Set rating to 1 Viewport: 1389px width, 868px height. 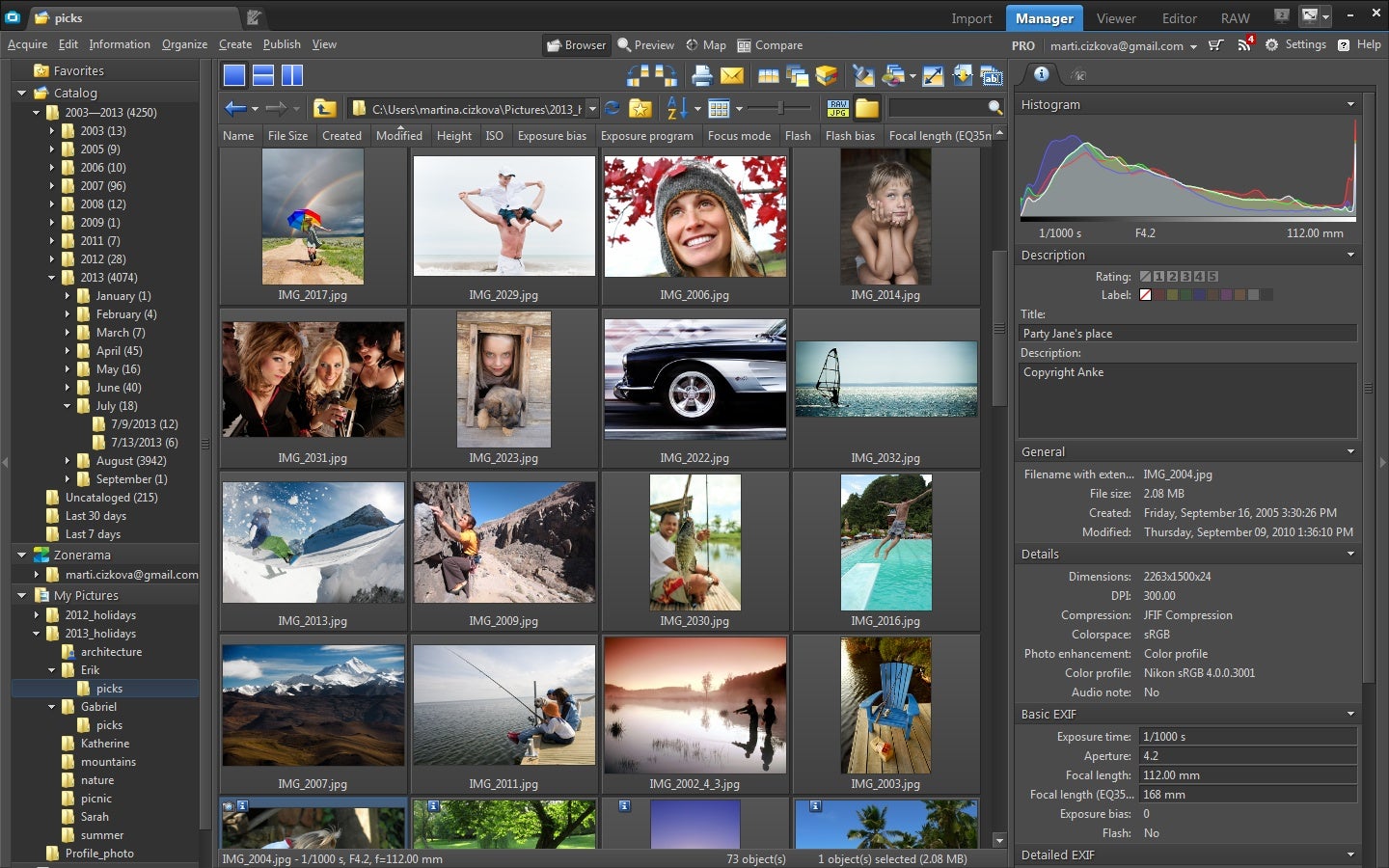click(x=1159, y=277)
